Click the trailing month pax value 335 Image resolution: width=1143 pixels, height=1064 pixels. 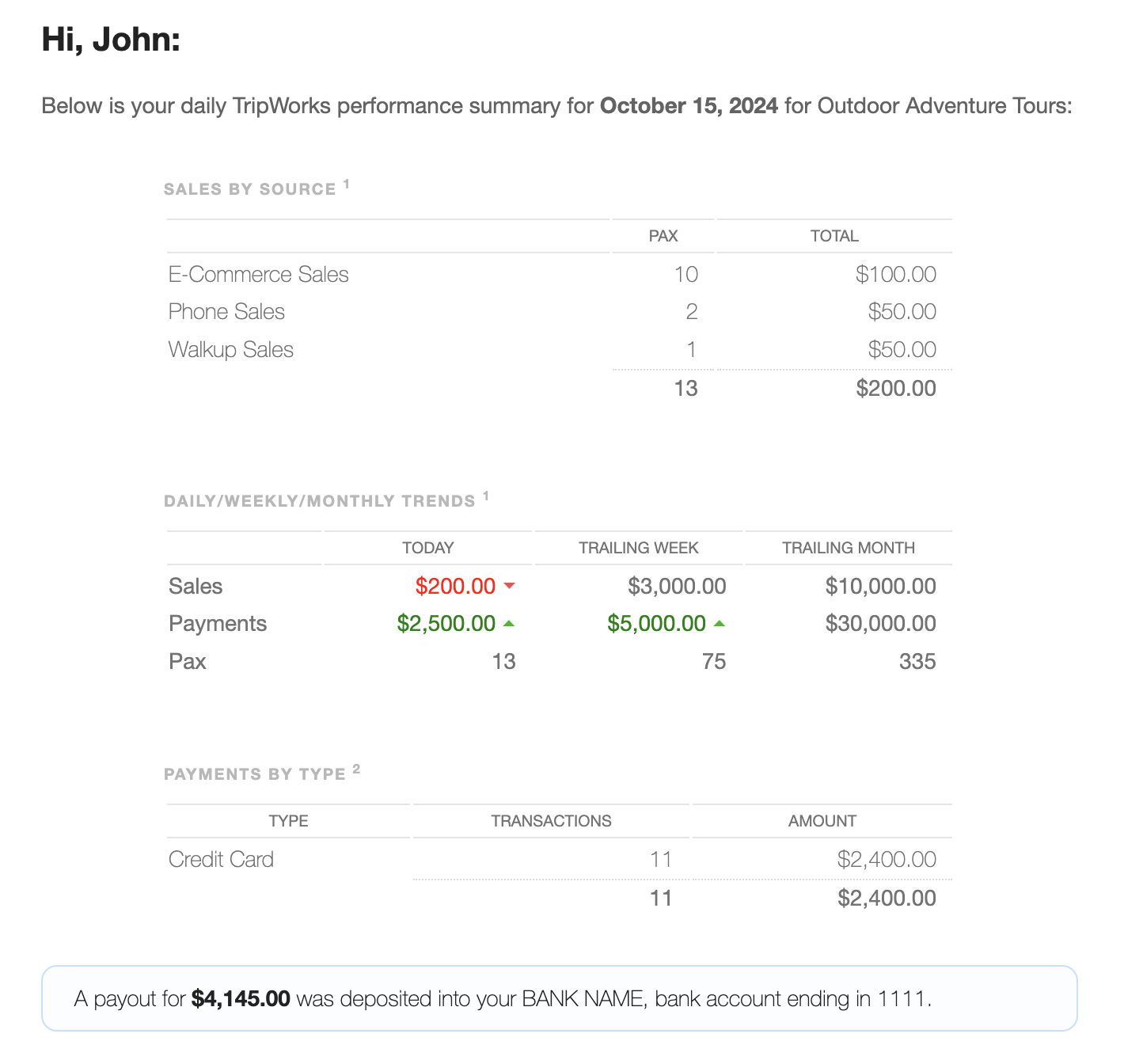click(x=917, y=662)
